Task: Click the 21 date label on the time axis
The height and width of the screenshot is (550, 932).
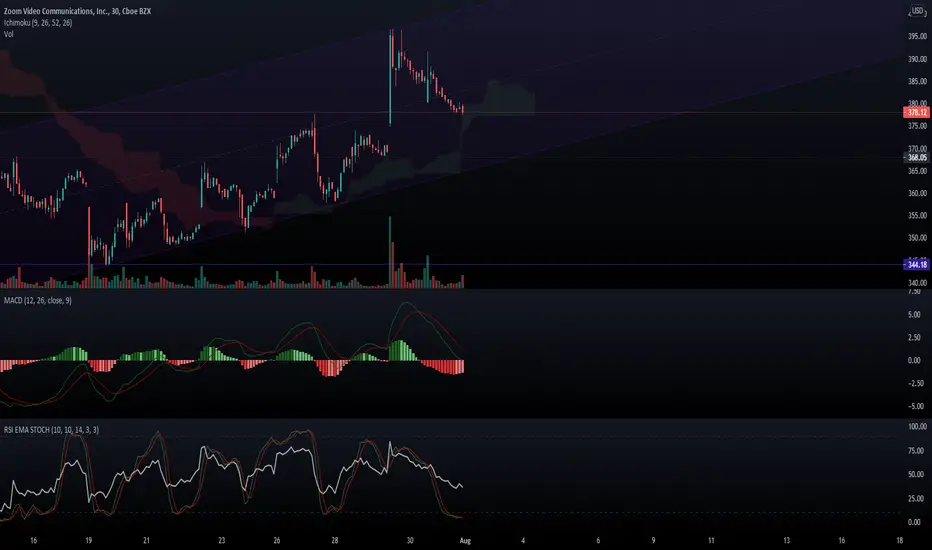Action: click(x=146, y=540)
